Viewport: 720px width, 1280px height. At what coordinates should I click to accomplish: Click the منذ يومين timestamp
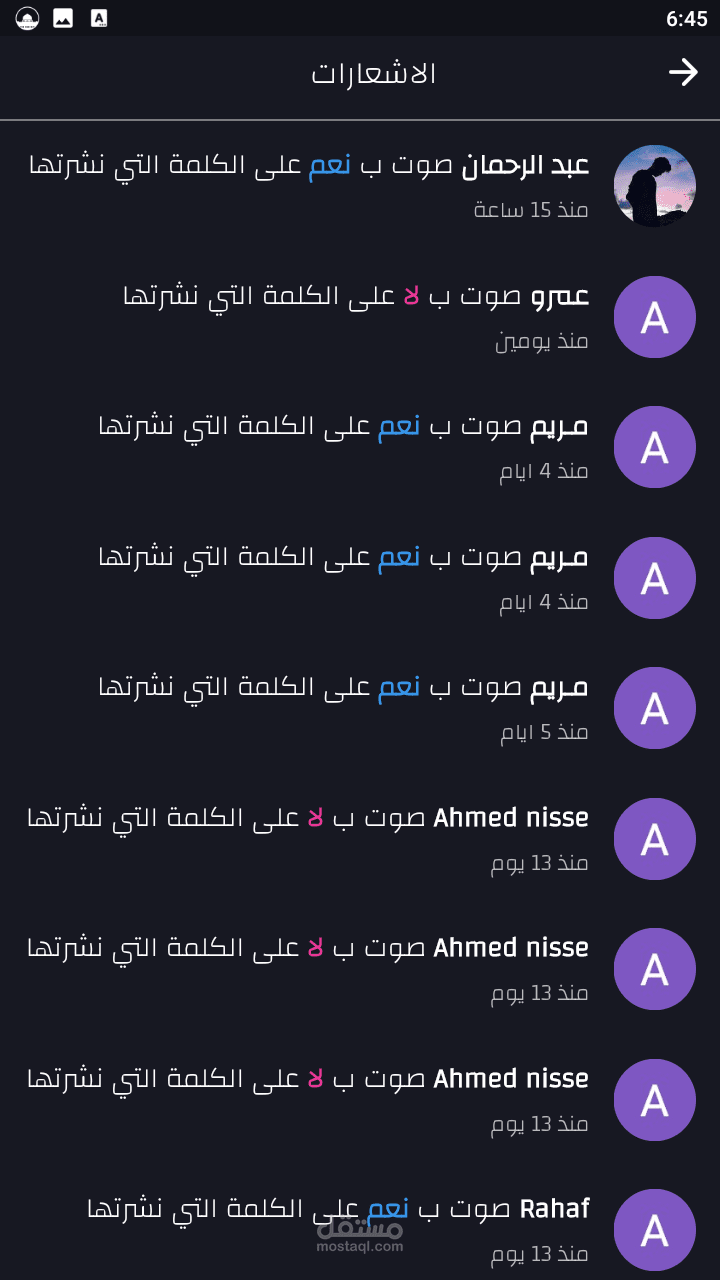[542, 341]
